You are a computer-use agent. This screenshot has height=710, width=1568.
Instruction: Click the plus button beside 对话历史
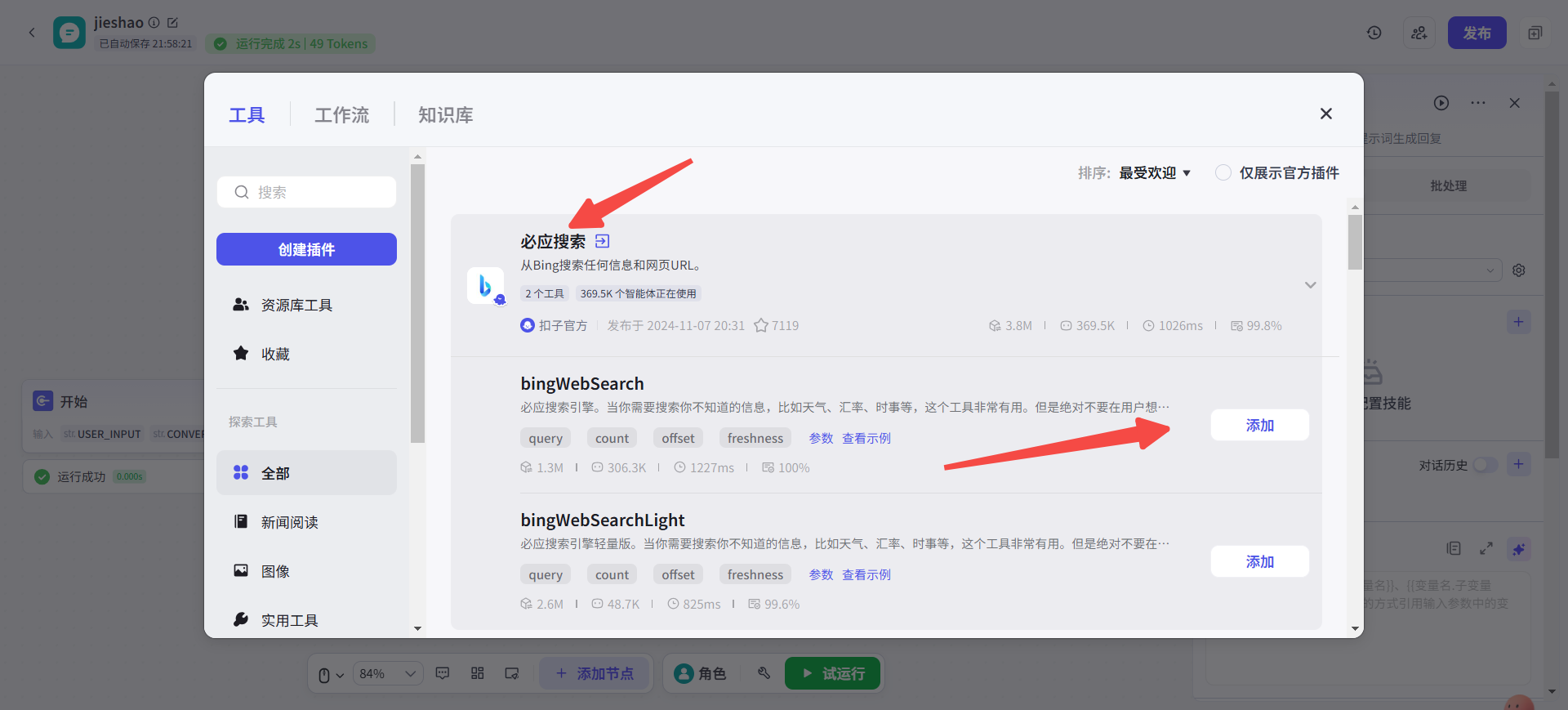pyautogui.click(x=1518, y=464)
